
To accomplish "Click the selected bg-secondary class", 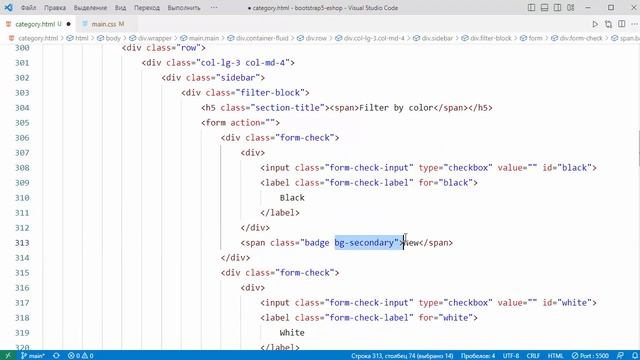I will (x=364, y=243).
